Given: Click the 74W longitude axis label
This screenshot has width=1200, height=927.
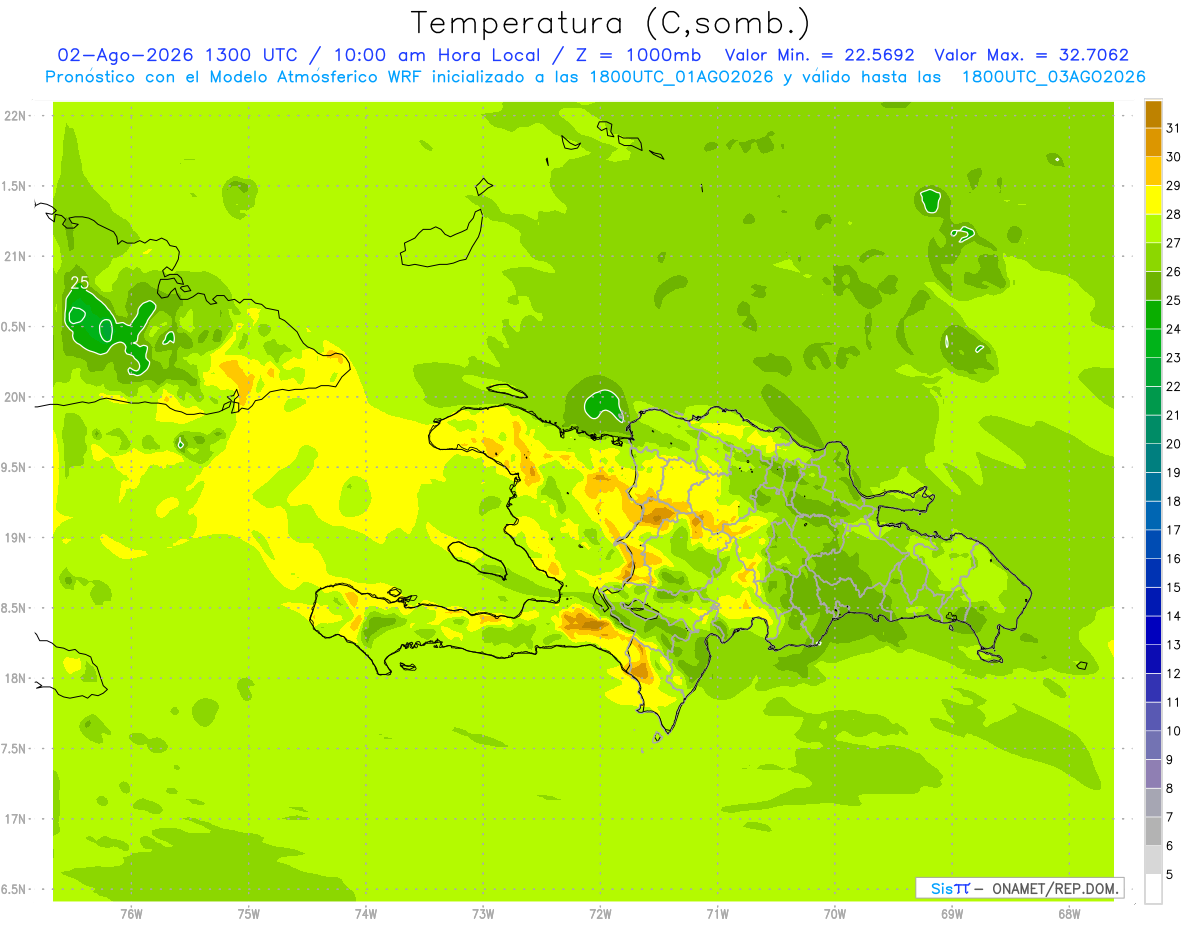Looking at the screenshot, I should pos(366,914).
